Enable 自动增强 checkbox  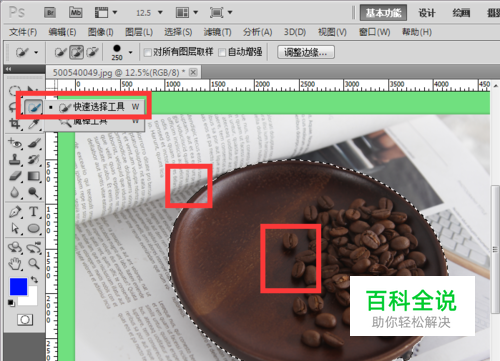pyautogui.click(x=222, y=52)
